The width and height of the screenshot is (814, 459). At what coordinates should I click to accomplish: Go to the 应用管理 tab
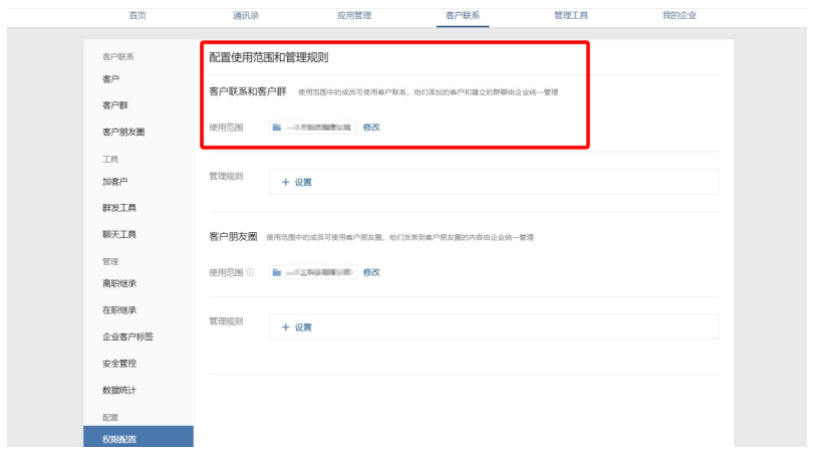(354, 16)
